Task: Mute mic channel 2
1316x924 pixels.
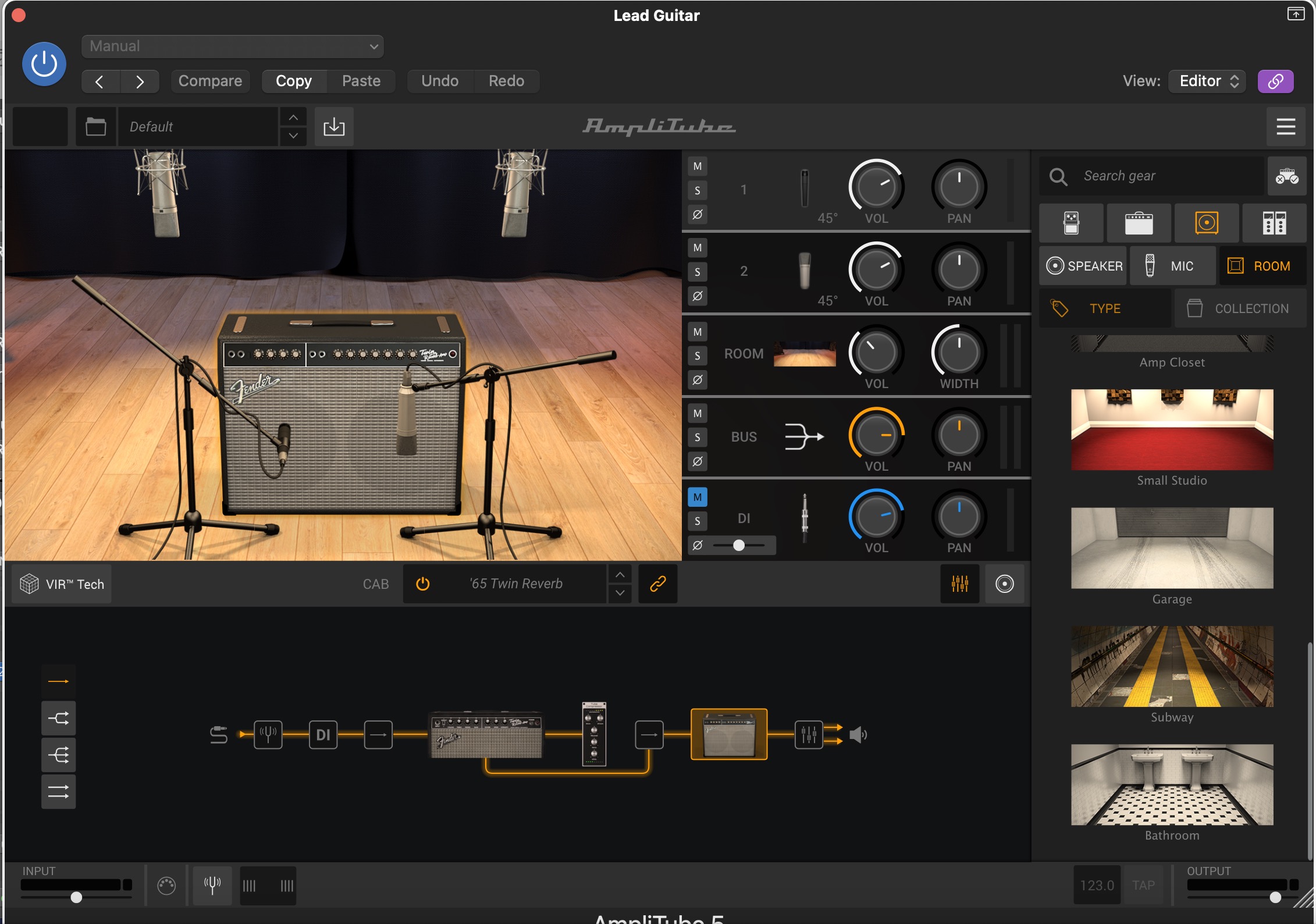Action: pos(698,248)
